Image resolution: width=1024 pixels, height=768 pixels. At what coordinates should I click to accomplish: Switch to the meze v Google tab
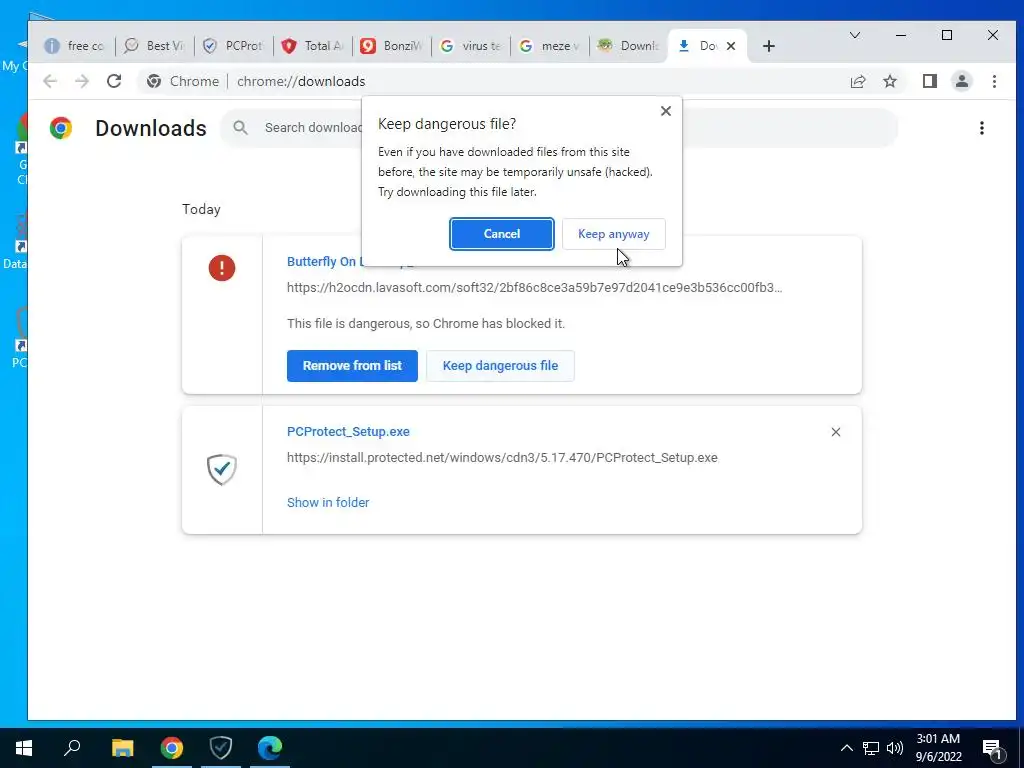550,46
